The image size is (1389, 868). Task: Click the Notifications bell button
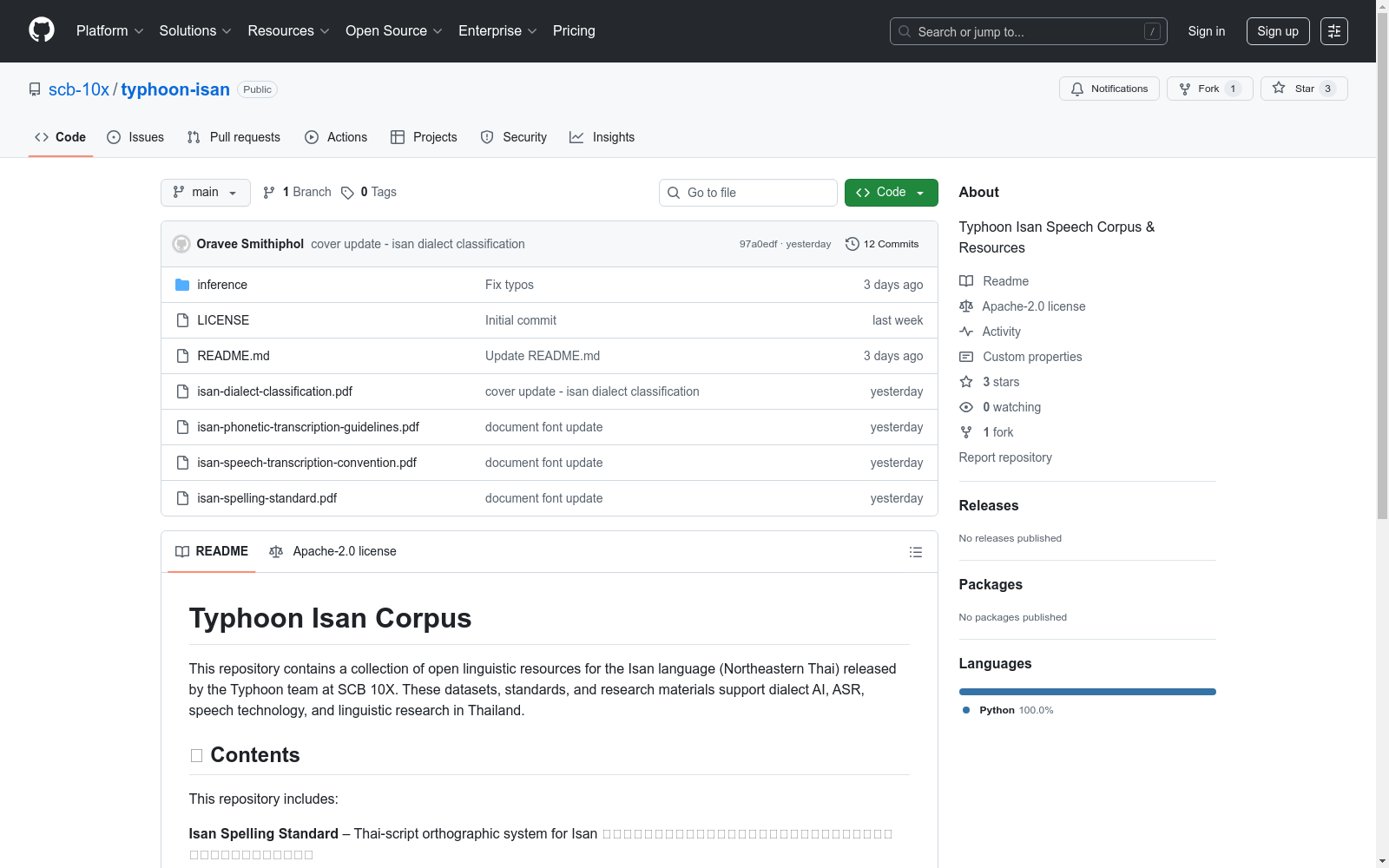(x=1109, y=89)
